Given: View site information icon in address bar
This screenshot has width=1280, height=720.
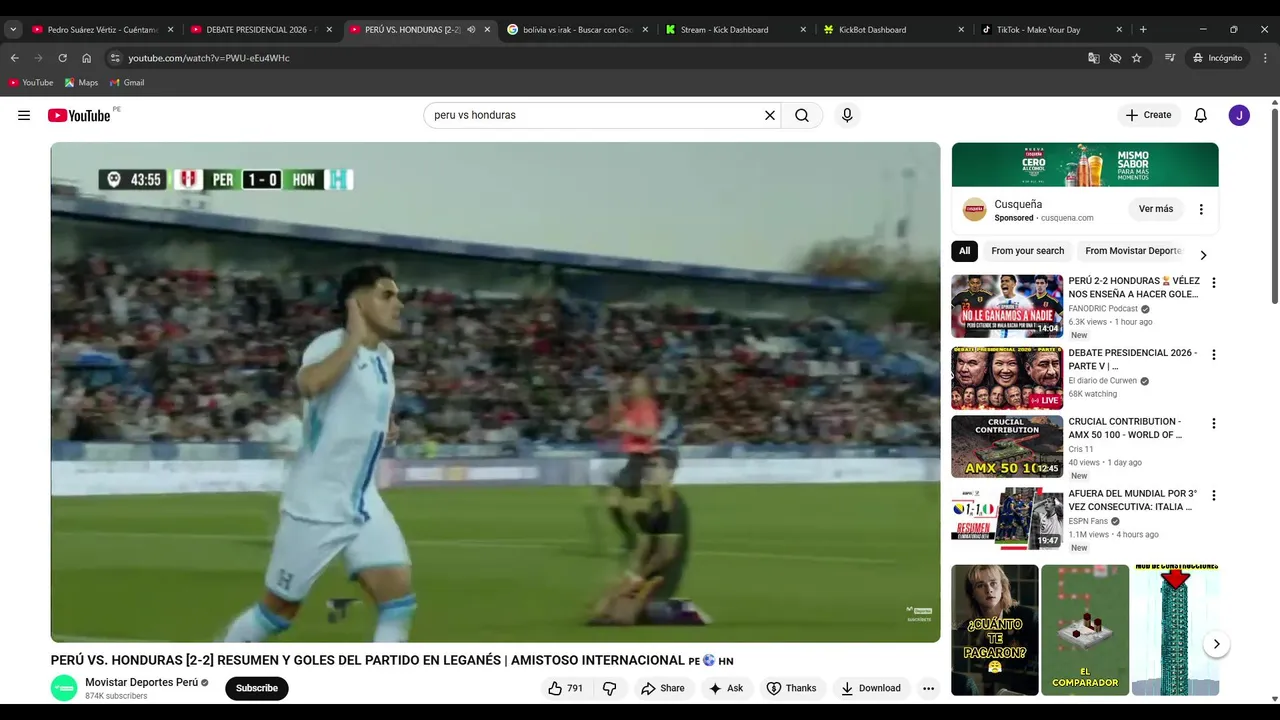Looking at the screenshot, I should point(115,58).
